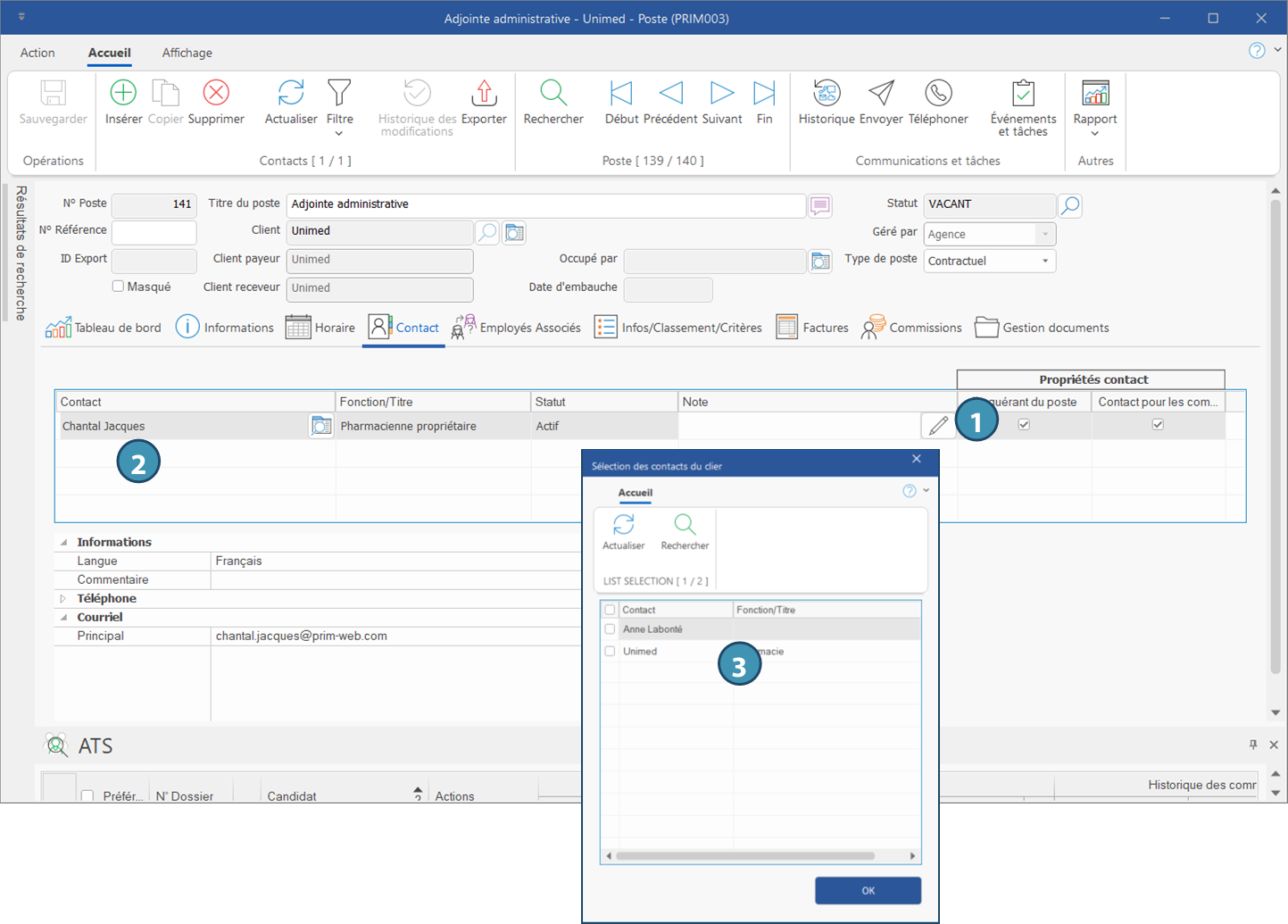
Task: Toggle the Masqué checkbox
Action: pyautogui.click(x=118, y=287)
